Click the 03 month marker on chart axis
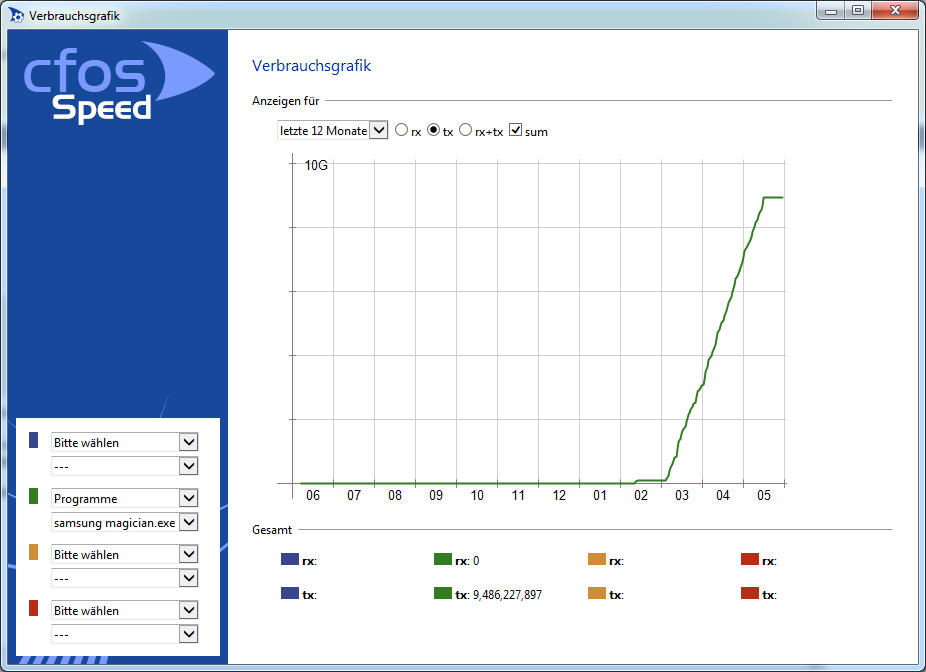 [x=682, y=495]
